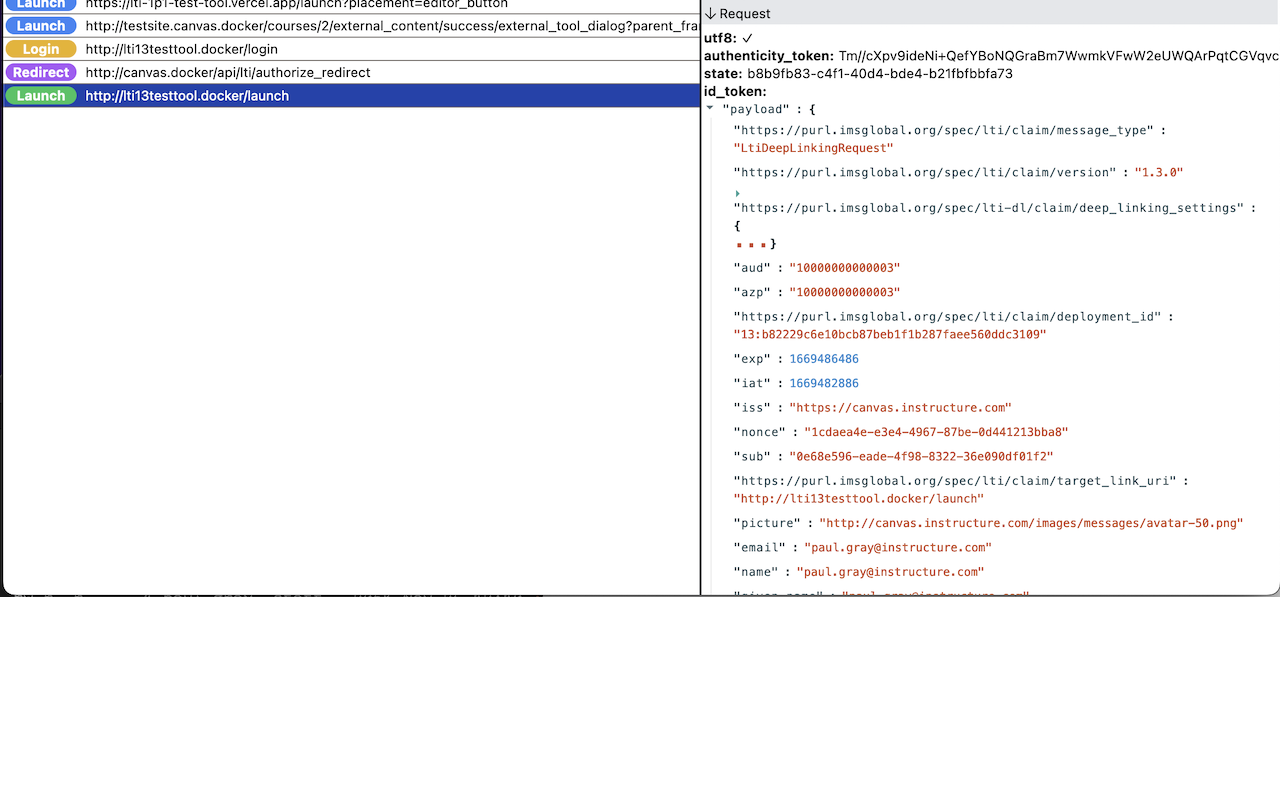Screen dimensions: 1280x800
Task: Select the lti13testtool.docker/launch request row
Action: [x=351, y=96]
